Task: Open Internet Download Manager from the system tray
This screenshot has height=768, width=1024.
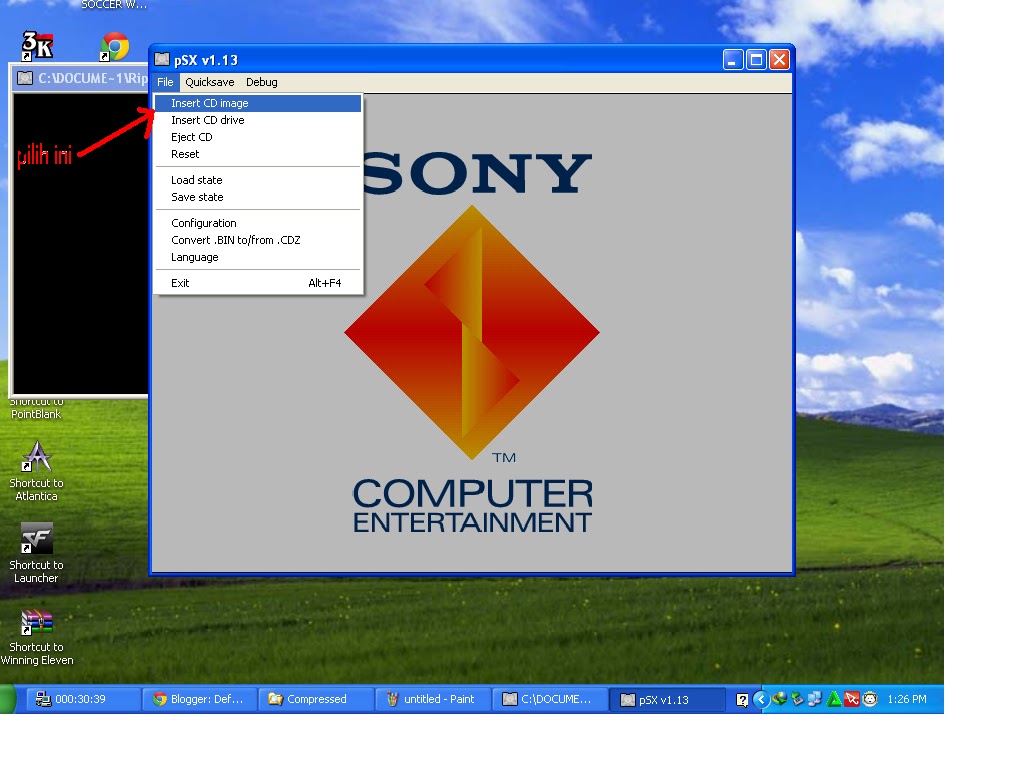Action: coord(779,699)
